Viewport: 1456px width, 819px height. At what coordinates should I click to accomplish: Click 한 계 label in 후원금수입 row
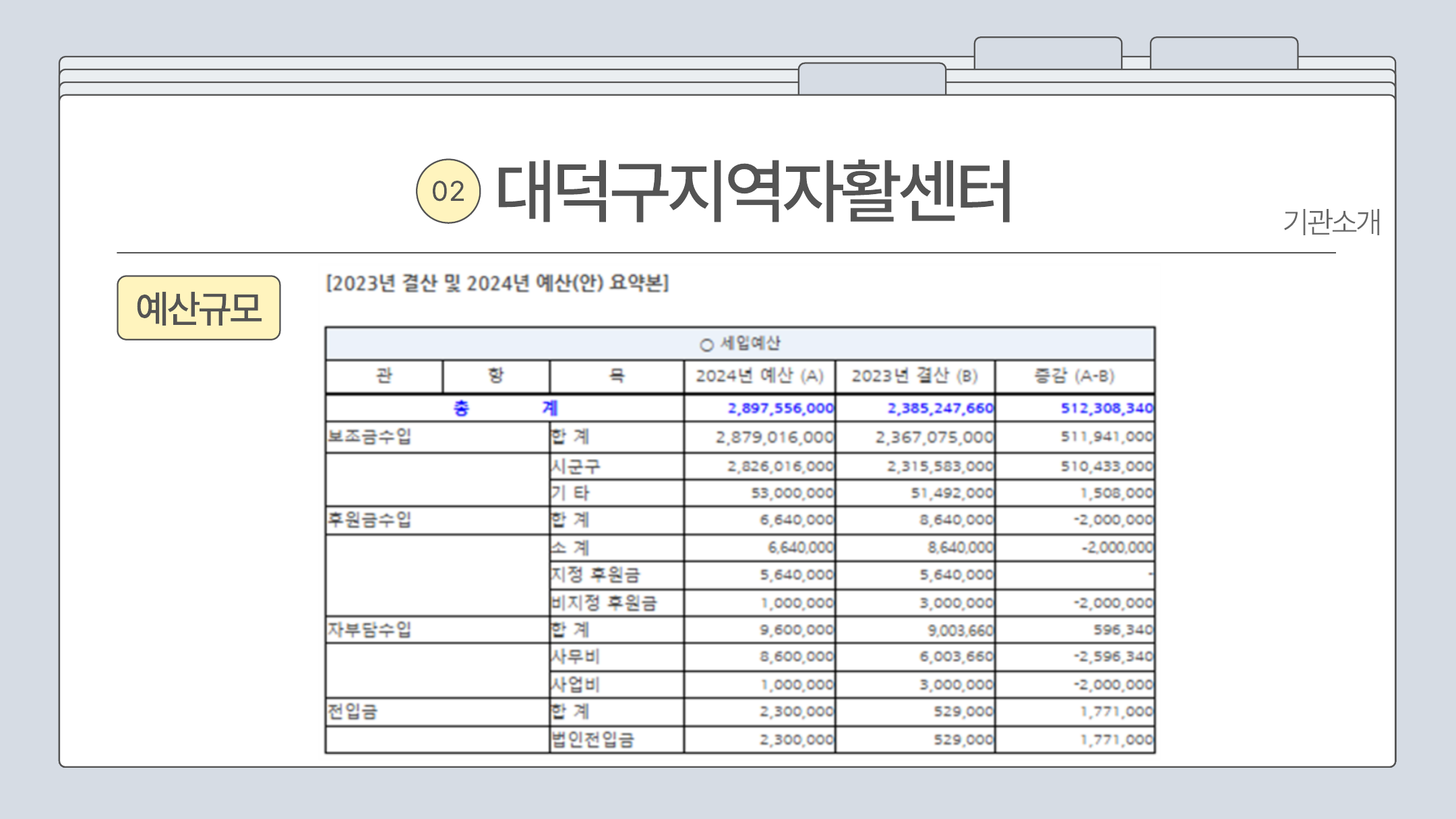[570, 520]
